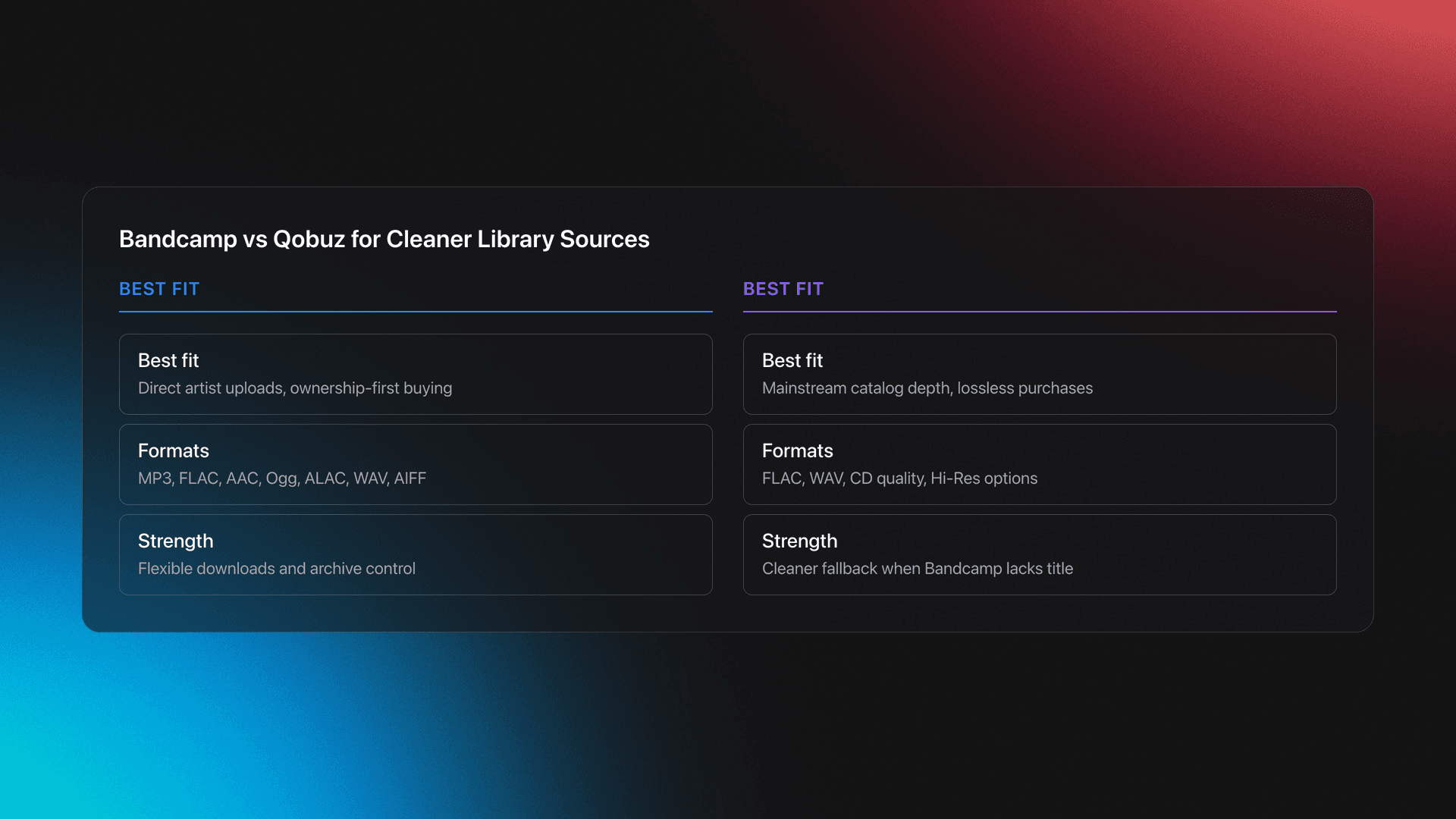Viewport: 1456px width, 819px height.
Task: Click the left Best fit card
Action: coord(416,374)
